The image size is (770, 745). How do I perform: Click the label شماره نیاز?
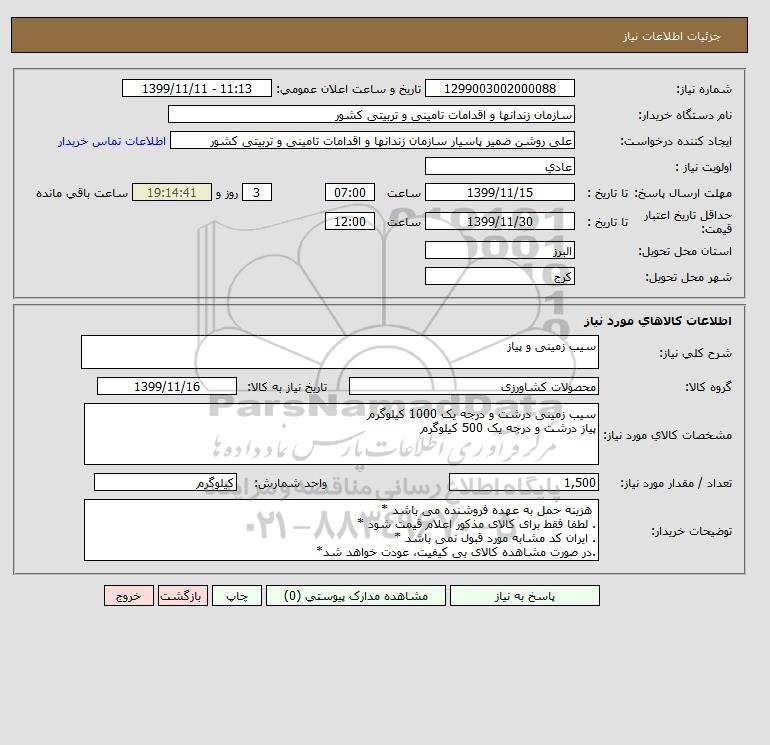pyautogui.click(x=704, y=89)
